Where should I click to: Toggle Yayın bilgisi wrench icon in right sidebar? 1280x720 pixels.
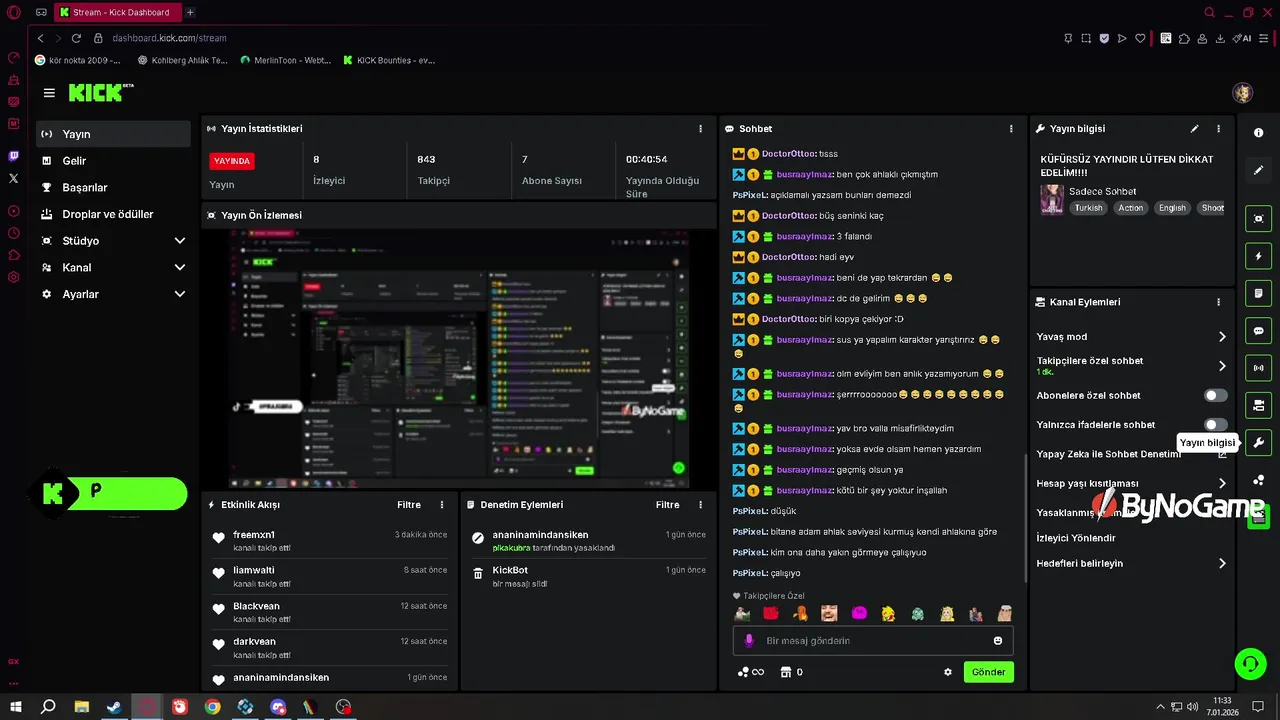(1258, 442)
